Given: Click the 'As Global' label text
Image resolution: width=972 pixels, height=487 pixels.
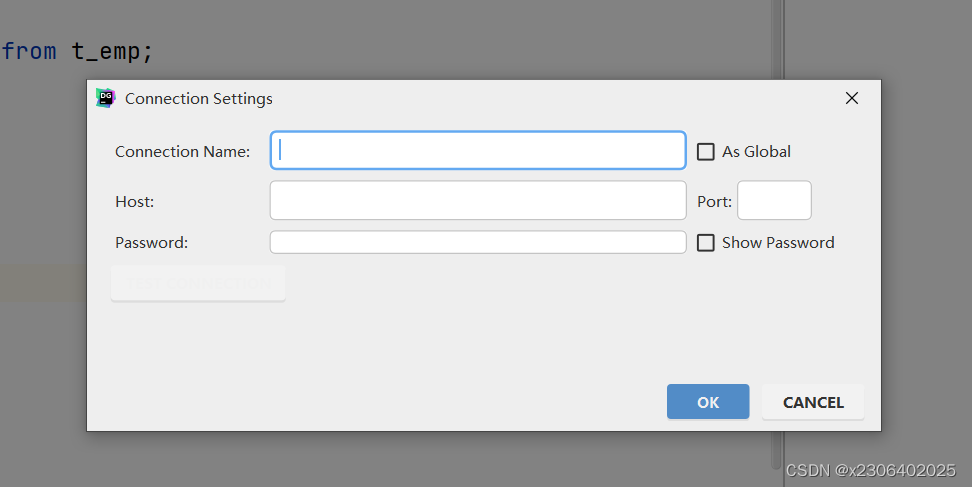Looking at the screenshot, I should [756, 152].
